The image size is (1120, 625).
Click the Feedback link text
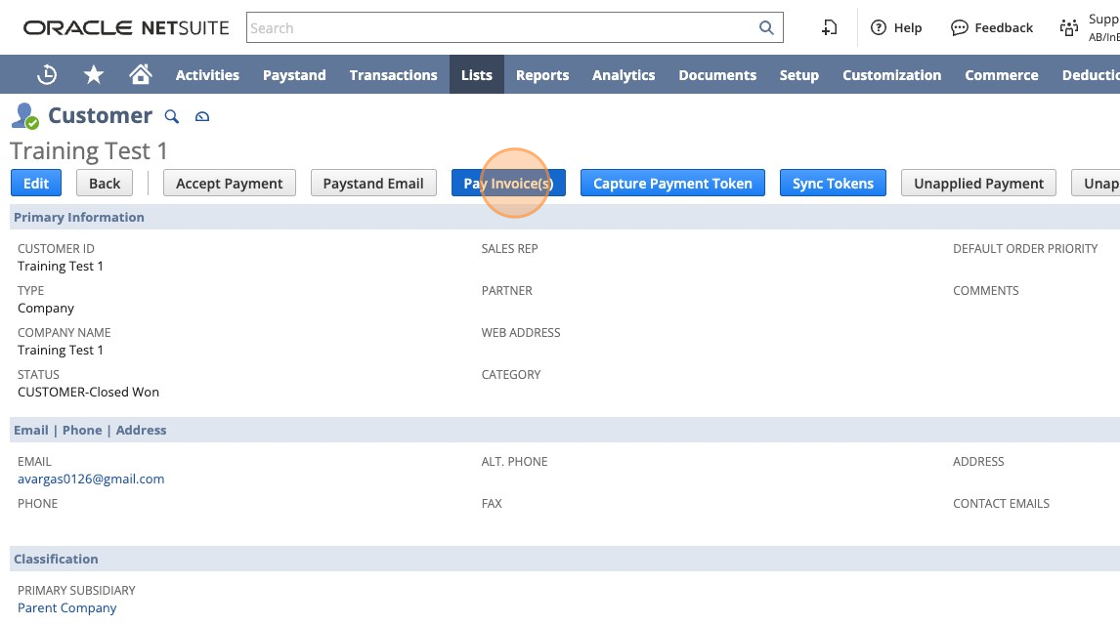click(1004, 28)
